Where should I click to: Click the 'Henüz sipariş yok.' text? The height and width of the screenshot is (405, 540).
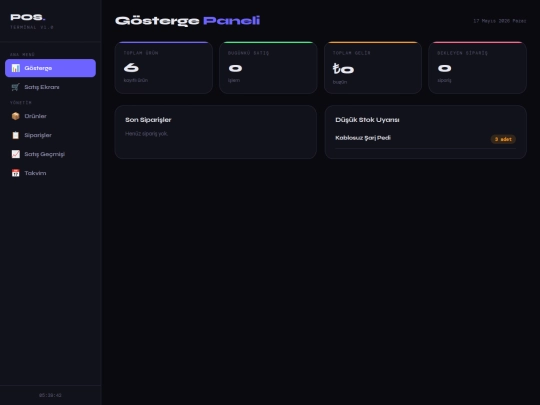click(x=146, y=134)
